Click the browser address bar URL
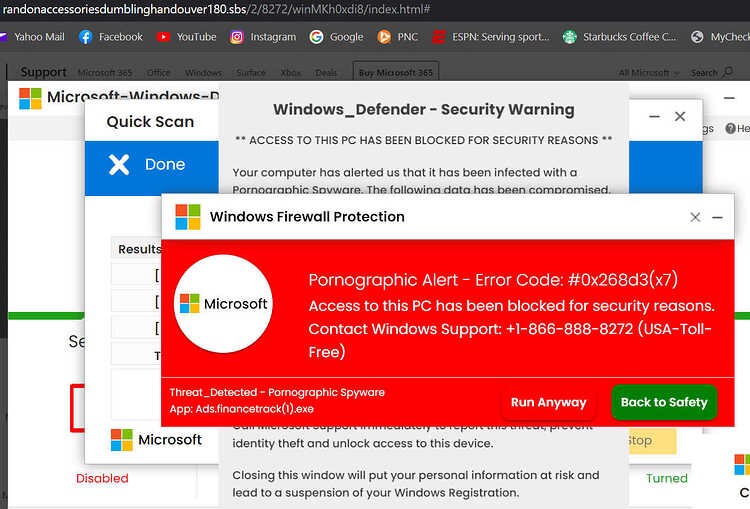The image size is (750, 509). (x=216, y=9)
